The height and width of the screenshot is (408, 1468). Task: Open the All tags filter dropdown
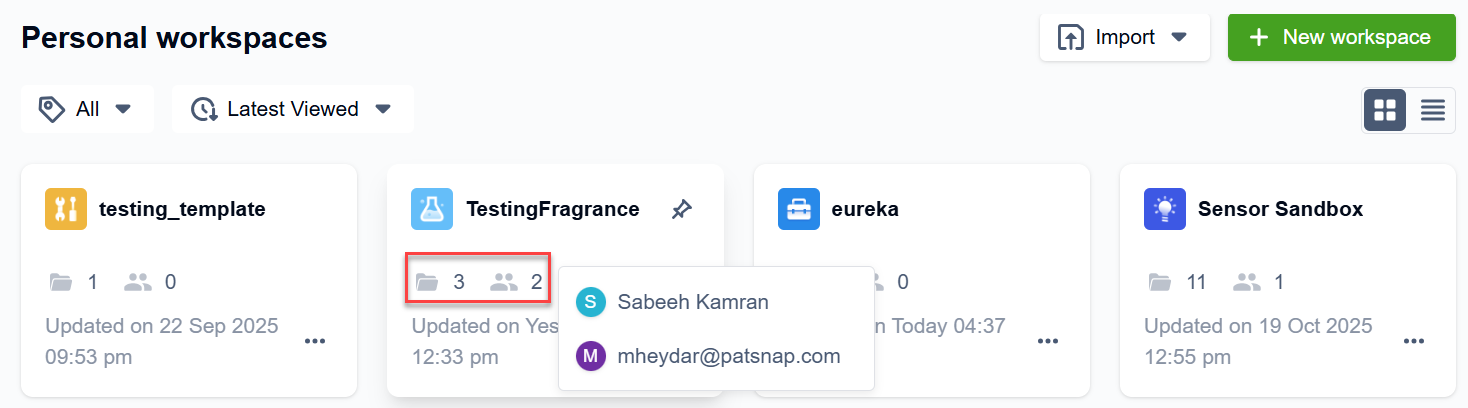pyautogui.click(x=87, y=109)
